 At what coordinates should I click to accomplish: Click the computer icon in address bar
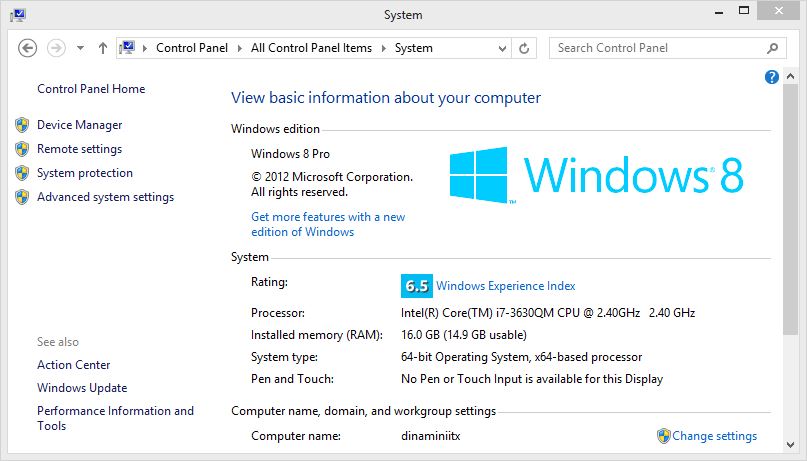127,48
